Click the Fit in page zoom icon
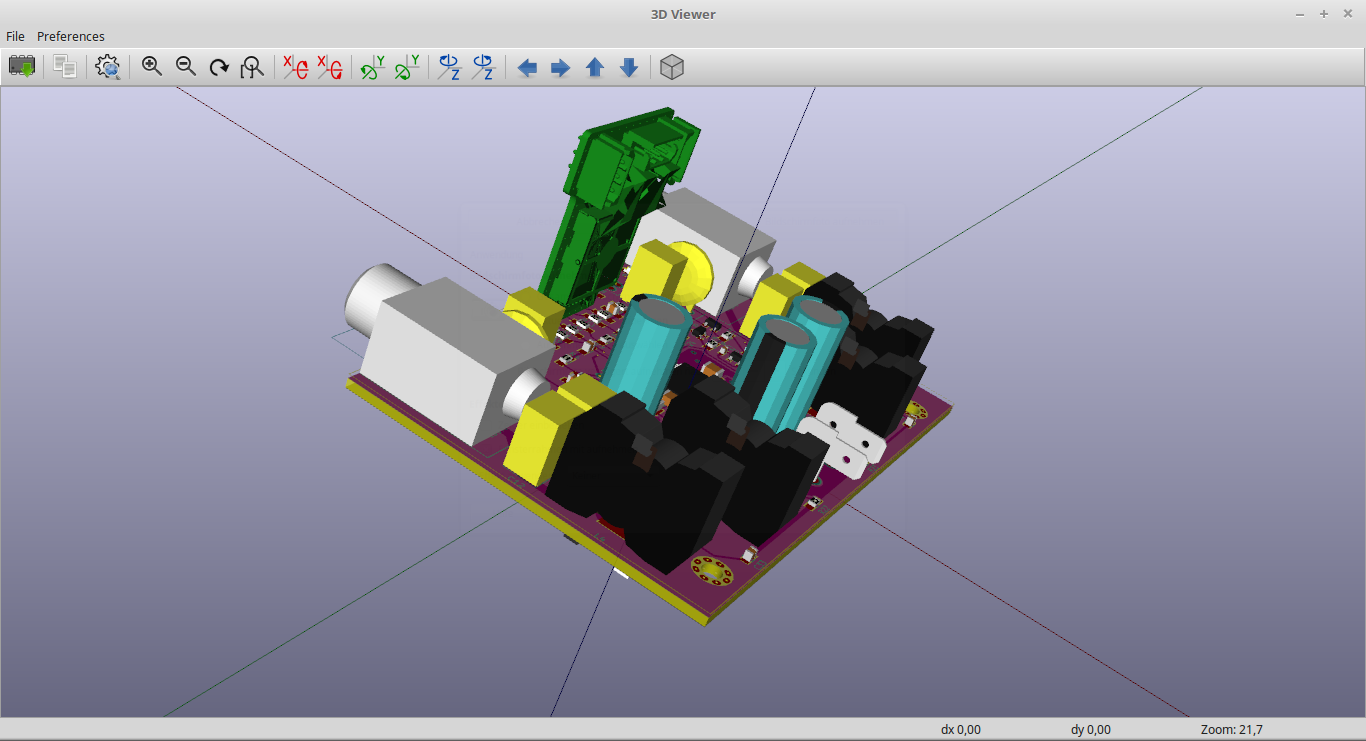Viewport: 1366px width, 741px height. [x=252, y=67]
